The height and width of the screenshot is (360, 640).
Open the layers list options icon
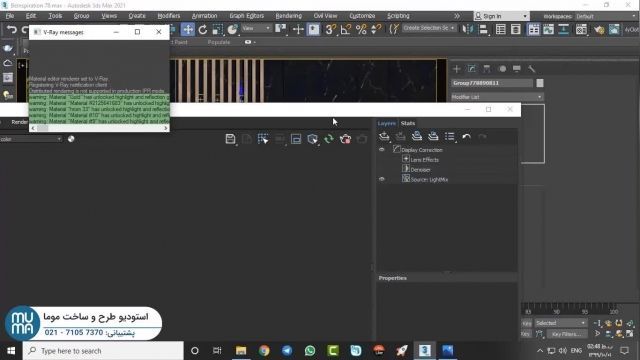[x=450, y=136]
